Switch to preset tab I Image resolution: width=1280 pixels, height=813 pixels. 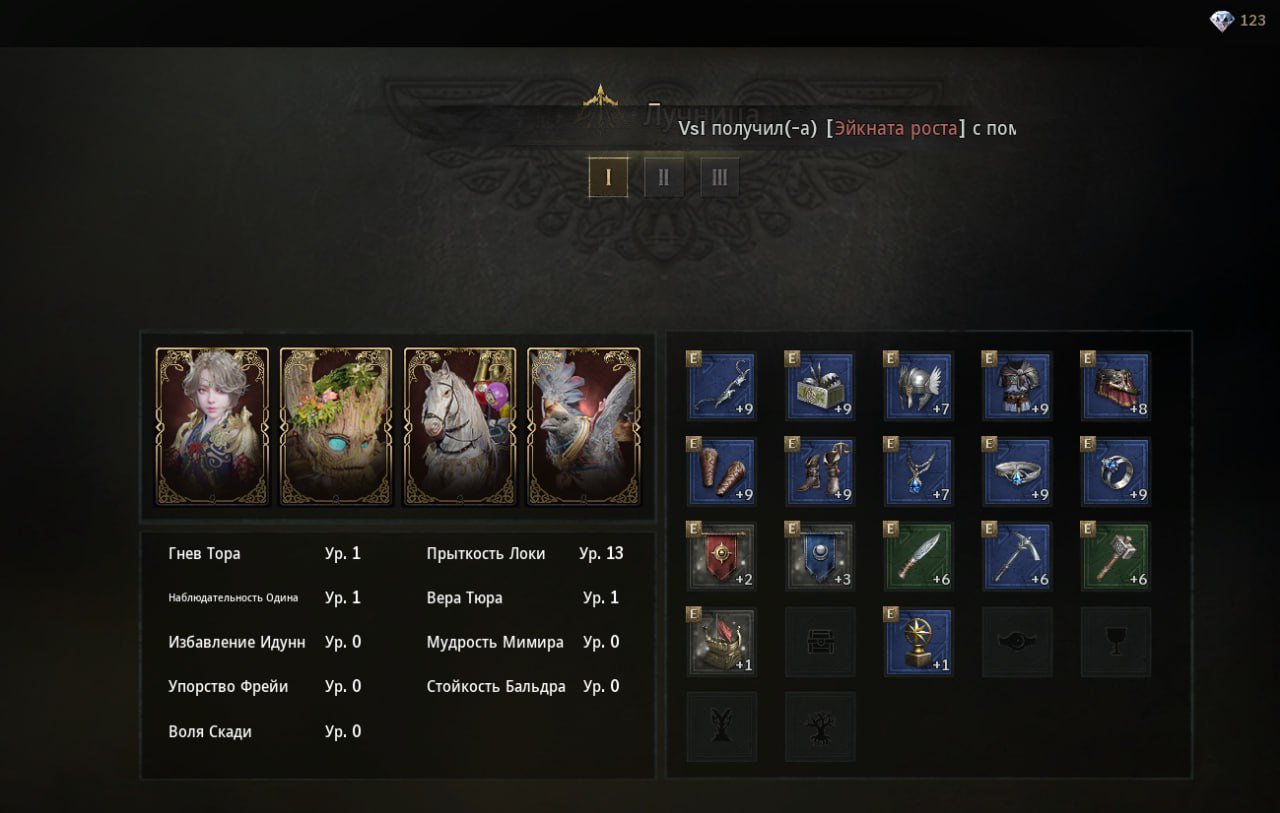(x=608, y=177)
